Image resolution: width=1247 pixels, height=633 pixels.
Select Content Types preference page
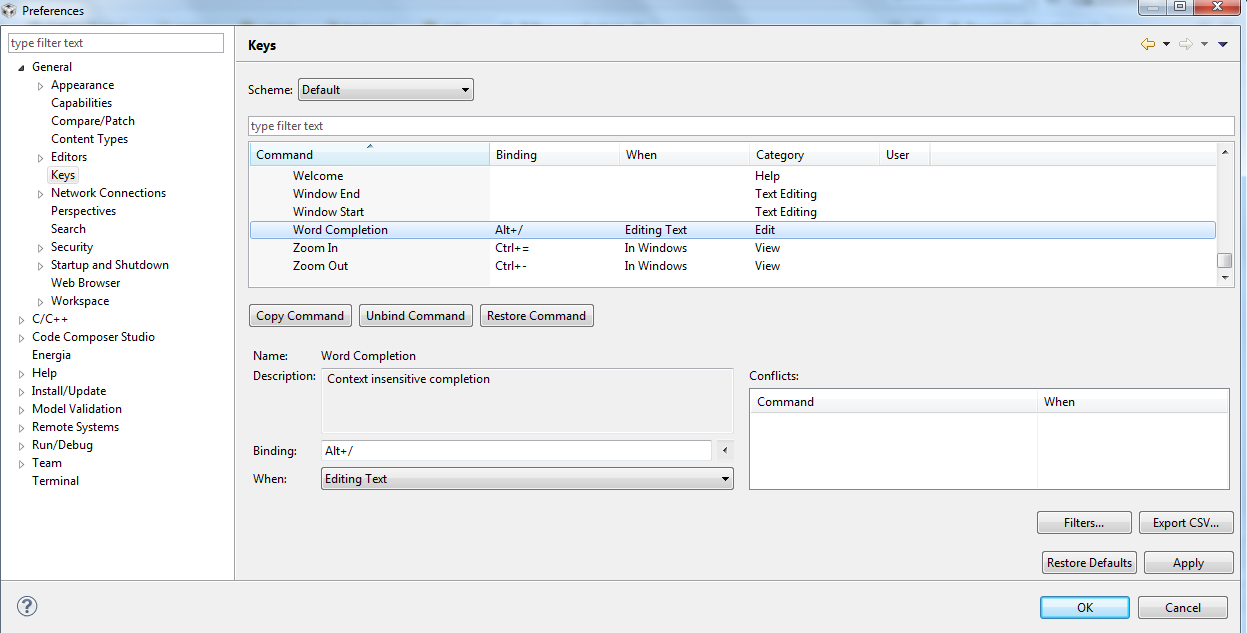[x=89, y=139]
